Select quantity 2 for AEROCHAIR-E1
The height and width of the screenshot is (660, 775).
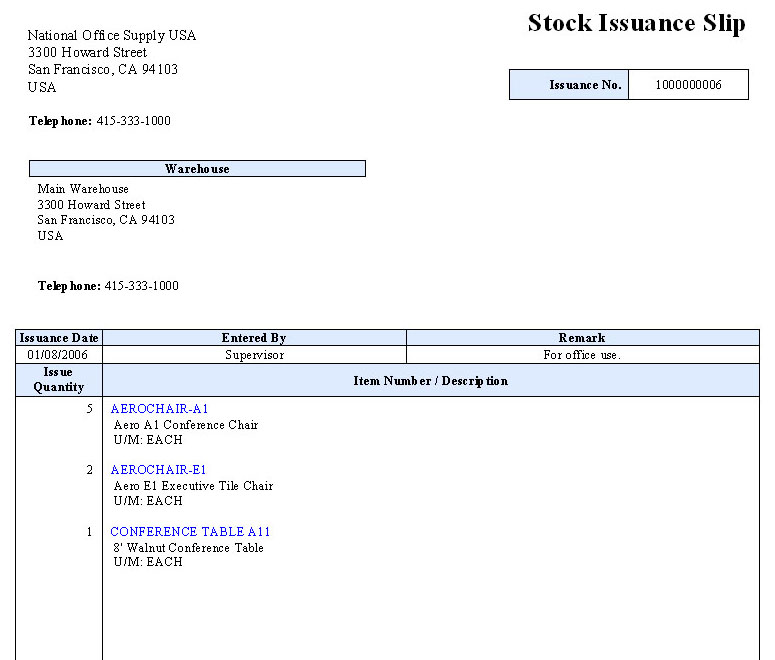tap(89, 470)
